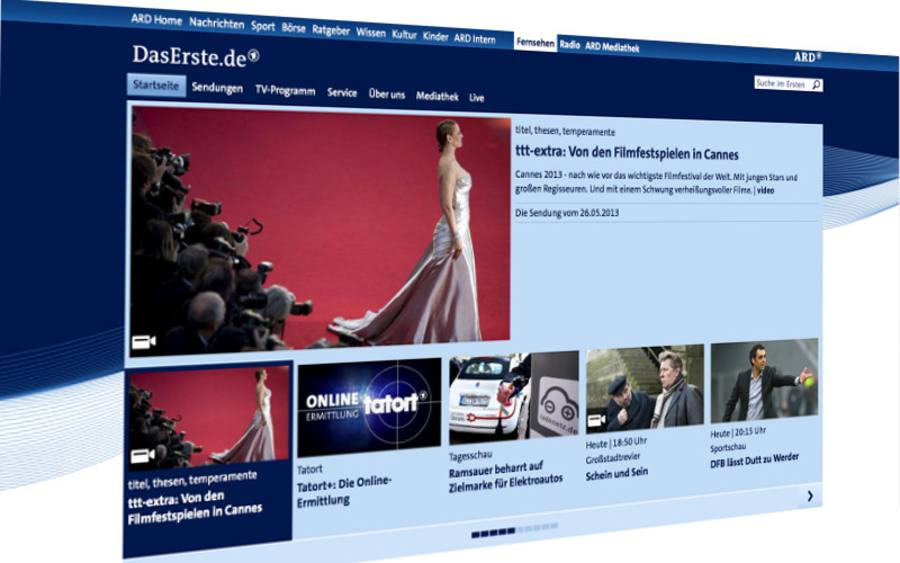This screenshot has width=900, height=563.
Task: Click the video link in teaser text
Action: pos(765,190)
